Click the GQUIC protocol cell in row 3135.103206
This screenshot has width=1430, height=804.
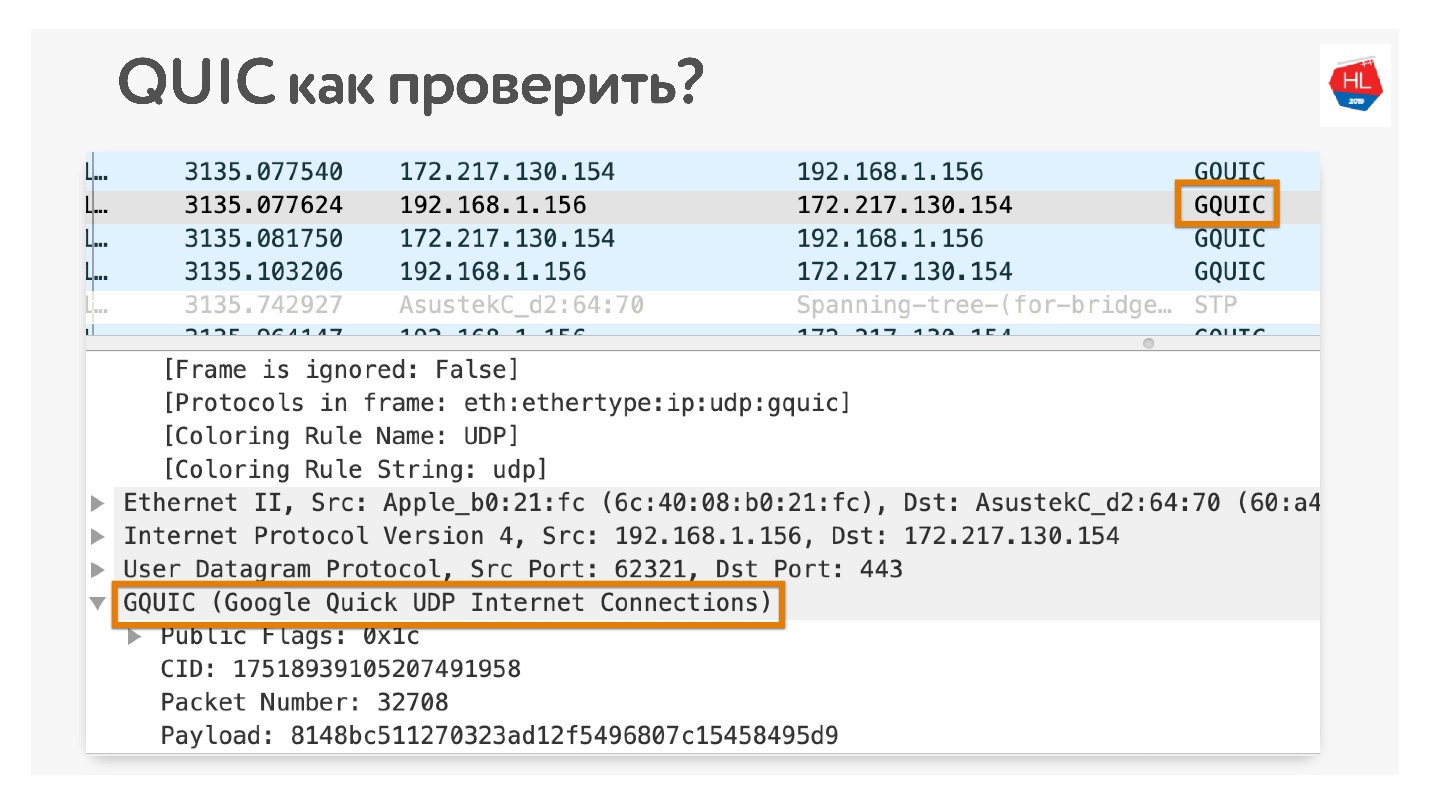1230,272
